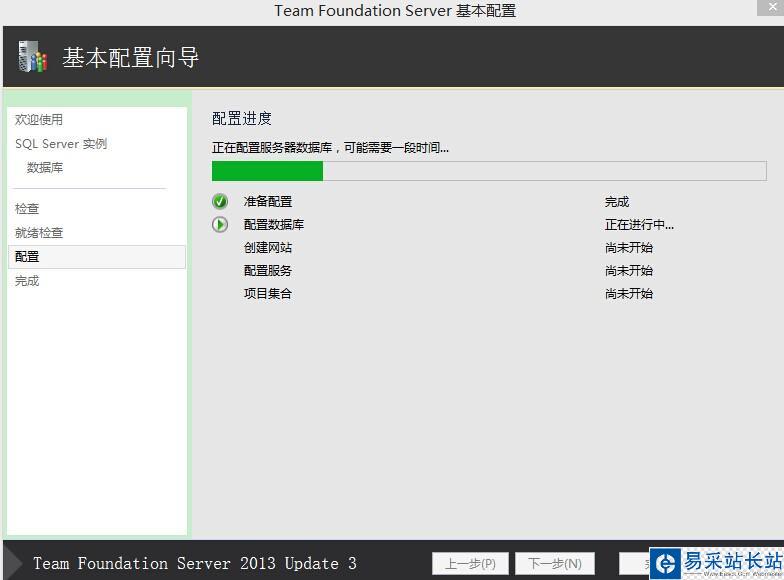Click the 完成 status of 准备配置
This screenshot has height=580, width=784.
coord(617,202)
